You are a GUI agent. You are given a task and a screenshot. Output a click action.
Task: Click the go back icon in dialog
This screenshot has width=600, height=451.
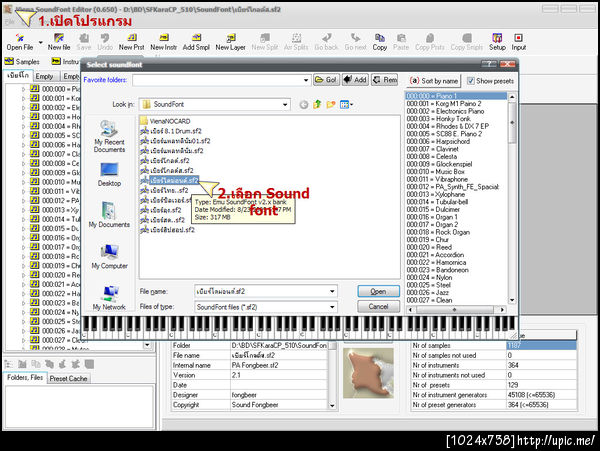[x=304, y=104]
